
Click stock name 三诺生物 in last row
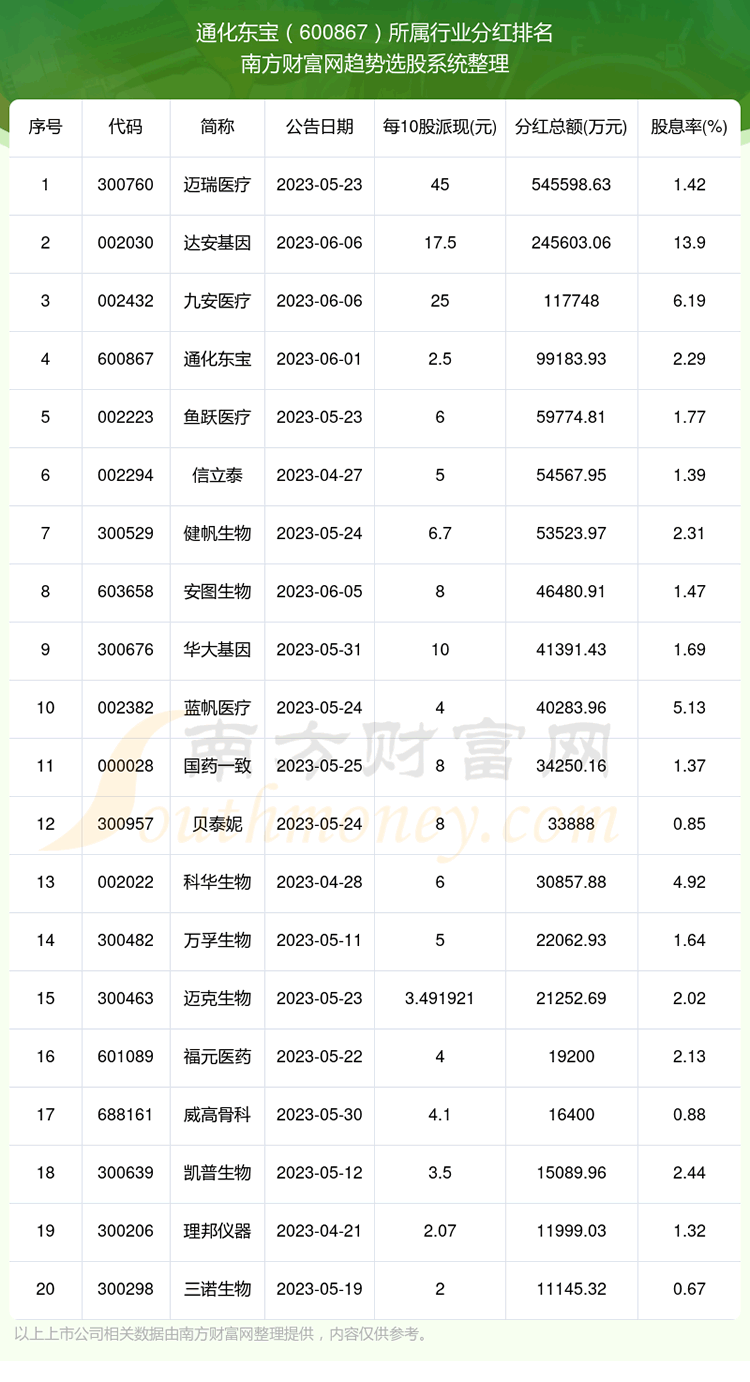217,1289
